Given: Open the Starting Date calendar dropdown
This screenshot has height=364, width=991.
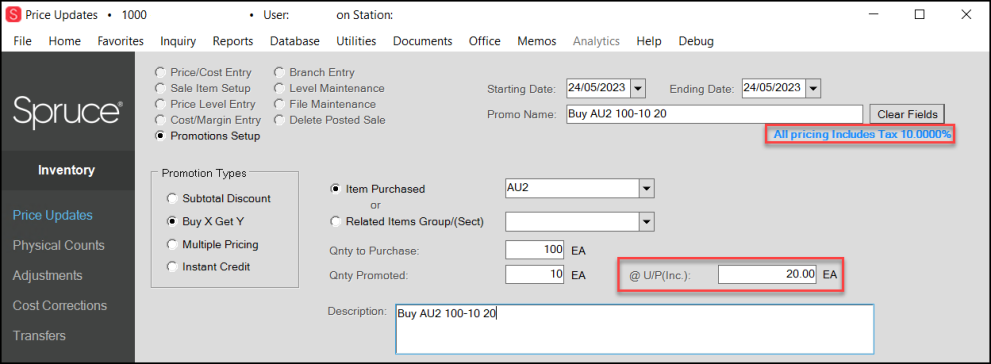Looking at the screenshot, I should [x=638, y=88].
